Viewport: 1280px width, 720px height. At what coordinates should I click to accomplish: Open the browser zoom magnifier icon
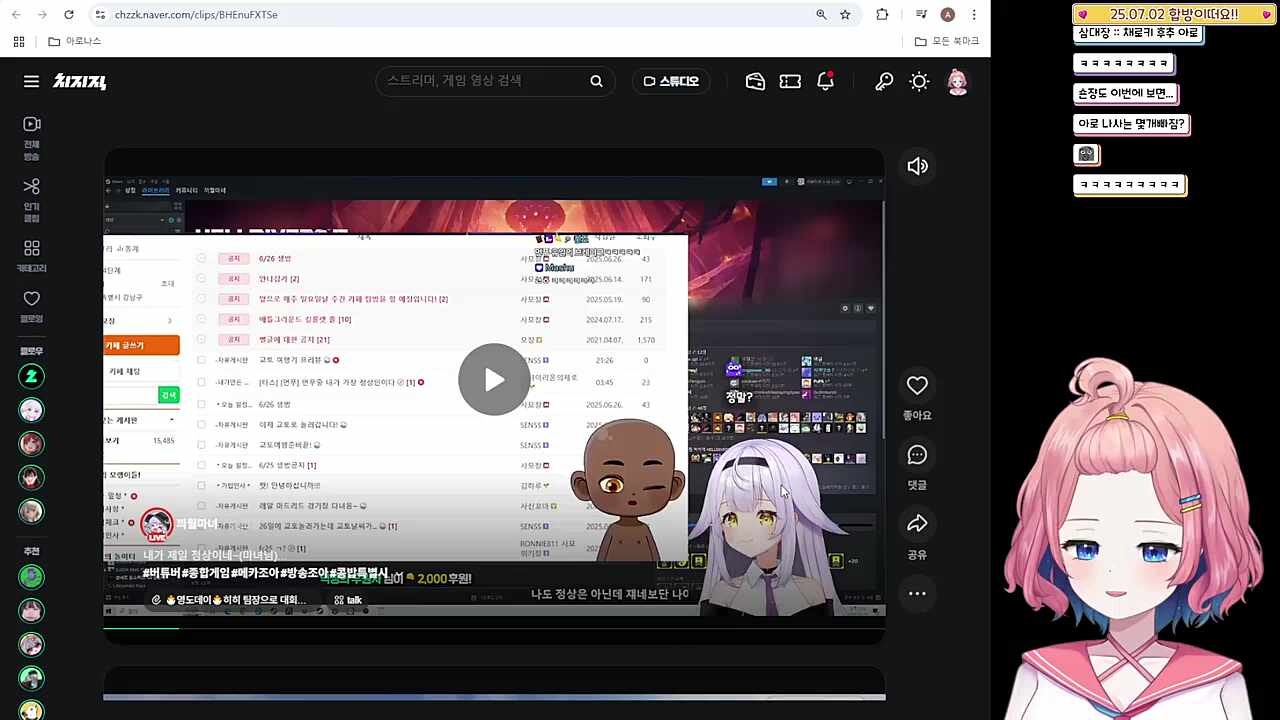click(821, 15)
